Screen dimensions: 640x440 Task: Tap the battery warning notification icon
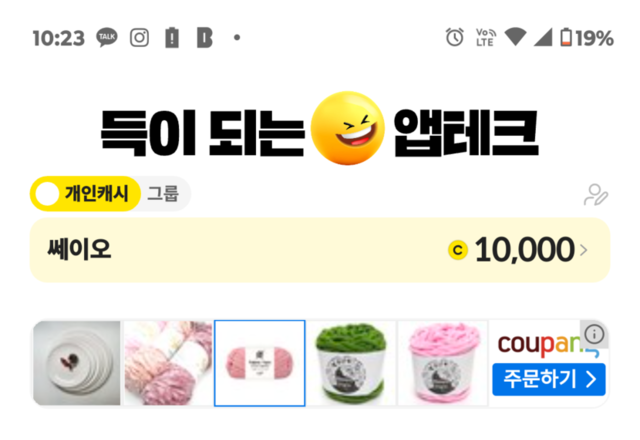[172, 38]
